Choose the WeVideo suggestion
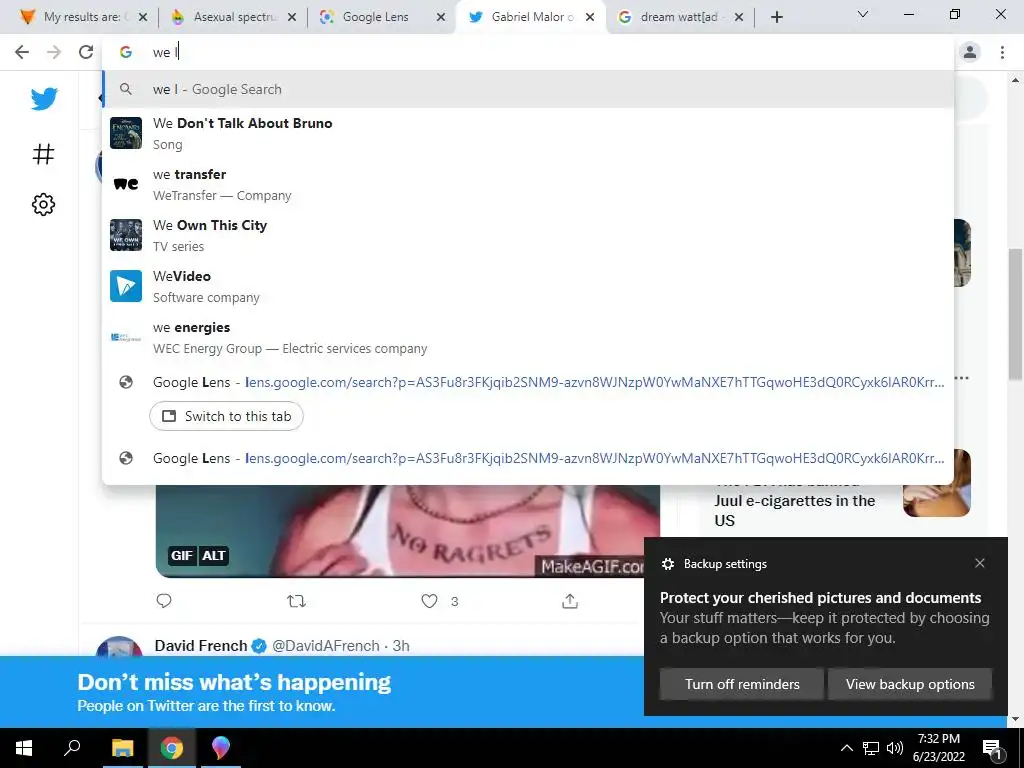Viewport: 1024px width, 768px height. pos(528,286)
